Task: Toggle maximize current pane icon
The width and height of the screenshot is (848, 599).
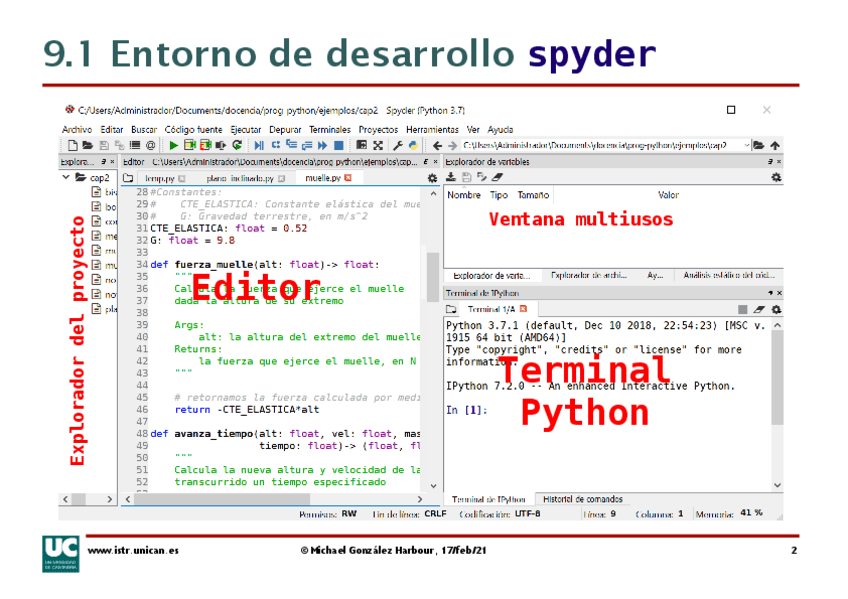Action: click(x=362, y=145)
